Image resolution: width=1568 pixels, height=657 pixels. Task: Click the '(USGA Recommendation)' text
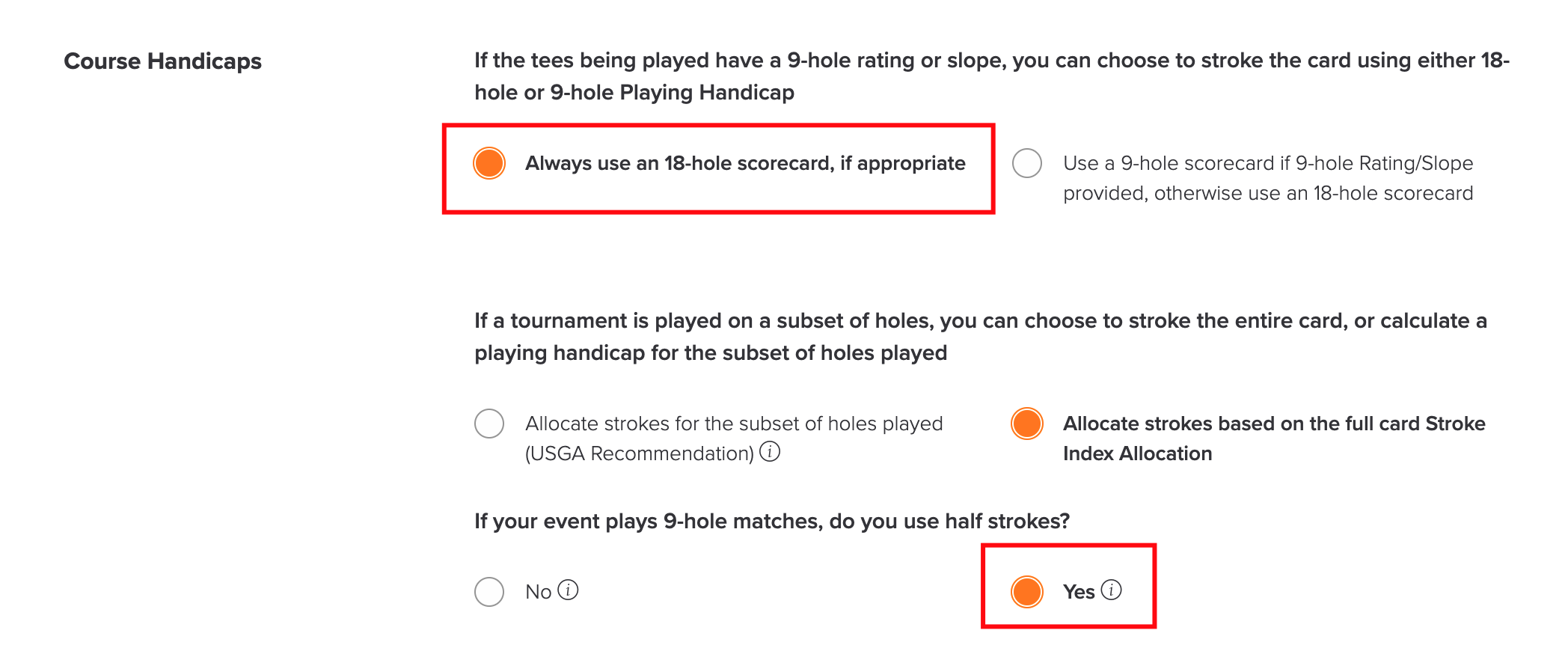point(640,453)
